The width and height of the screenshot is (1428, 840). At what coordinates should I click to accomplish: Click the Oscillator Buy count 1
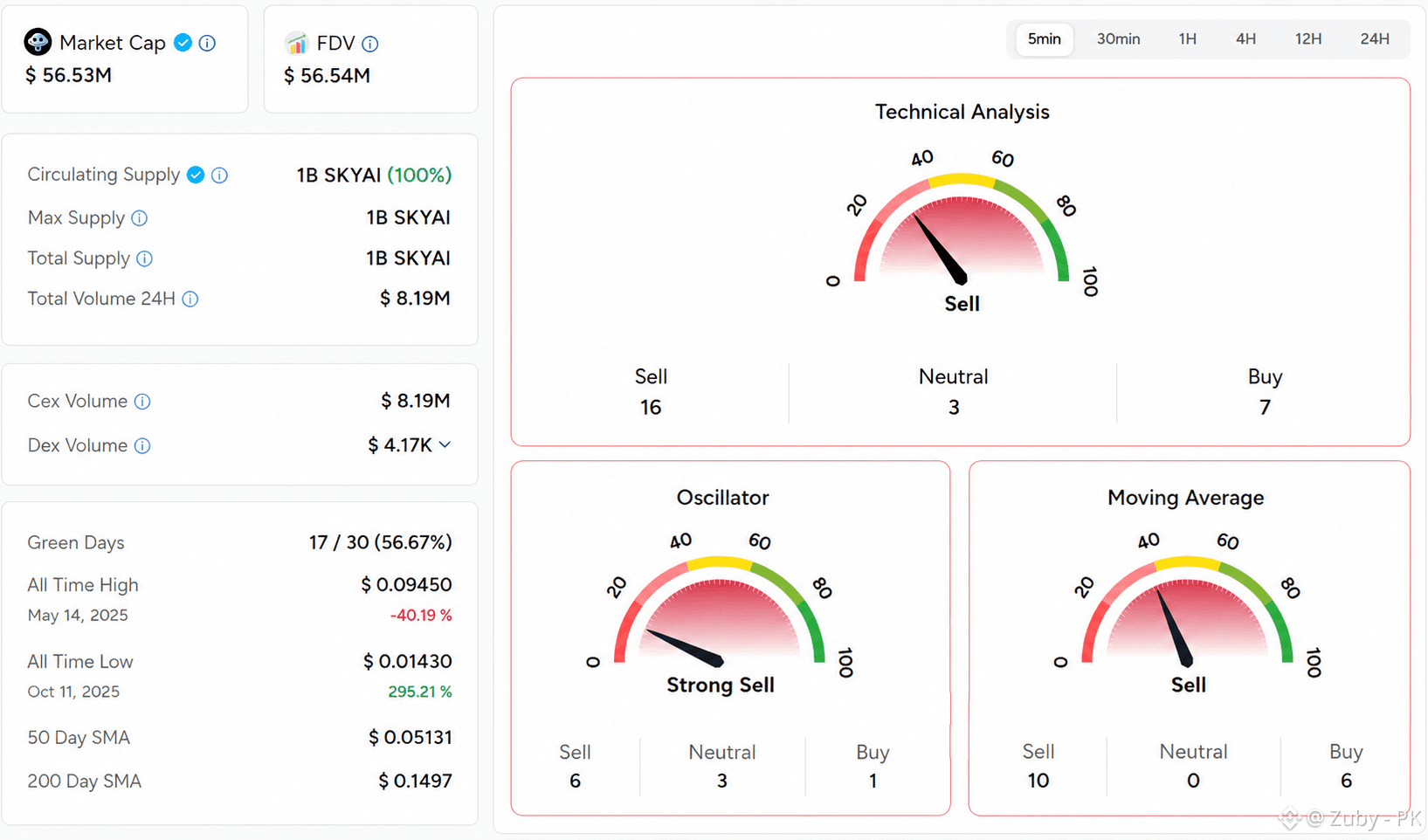point(873,781)
